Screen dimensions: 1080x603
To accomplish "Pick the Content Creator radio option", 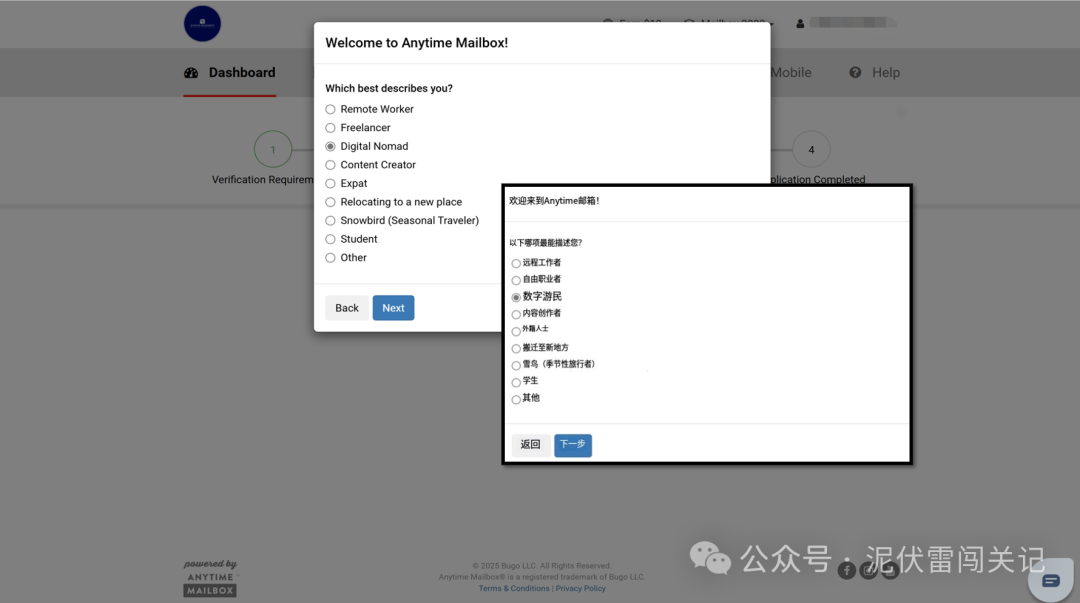I will 331,165.
